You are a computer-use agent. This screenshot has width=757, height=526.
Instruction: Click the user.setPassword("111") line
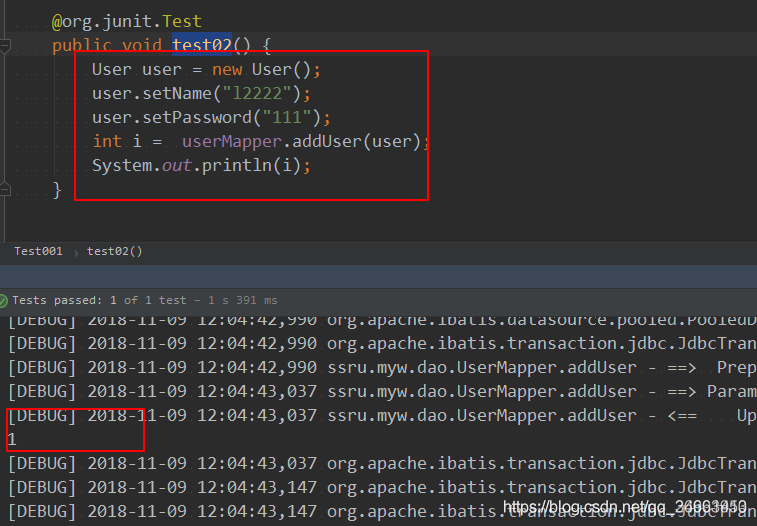211,117
